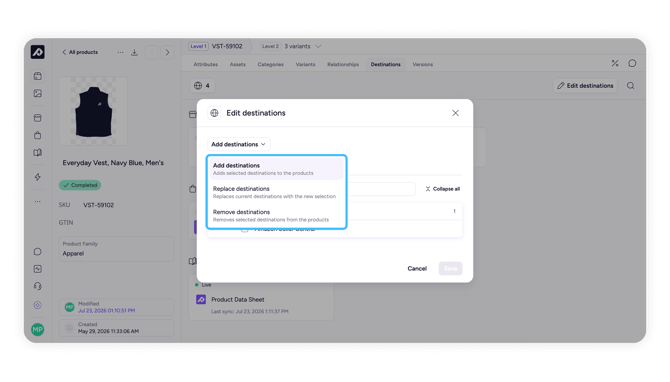Click the download icon beside All products
Image resolution: width=670 pixels, height=382 pixels.
(134, 52)
